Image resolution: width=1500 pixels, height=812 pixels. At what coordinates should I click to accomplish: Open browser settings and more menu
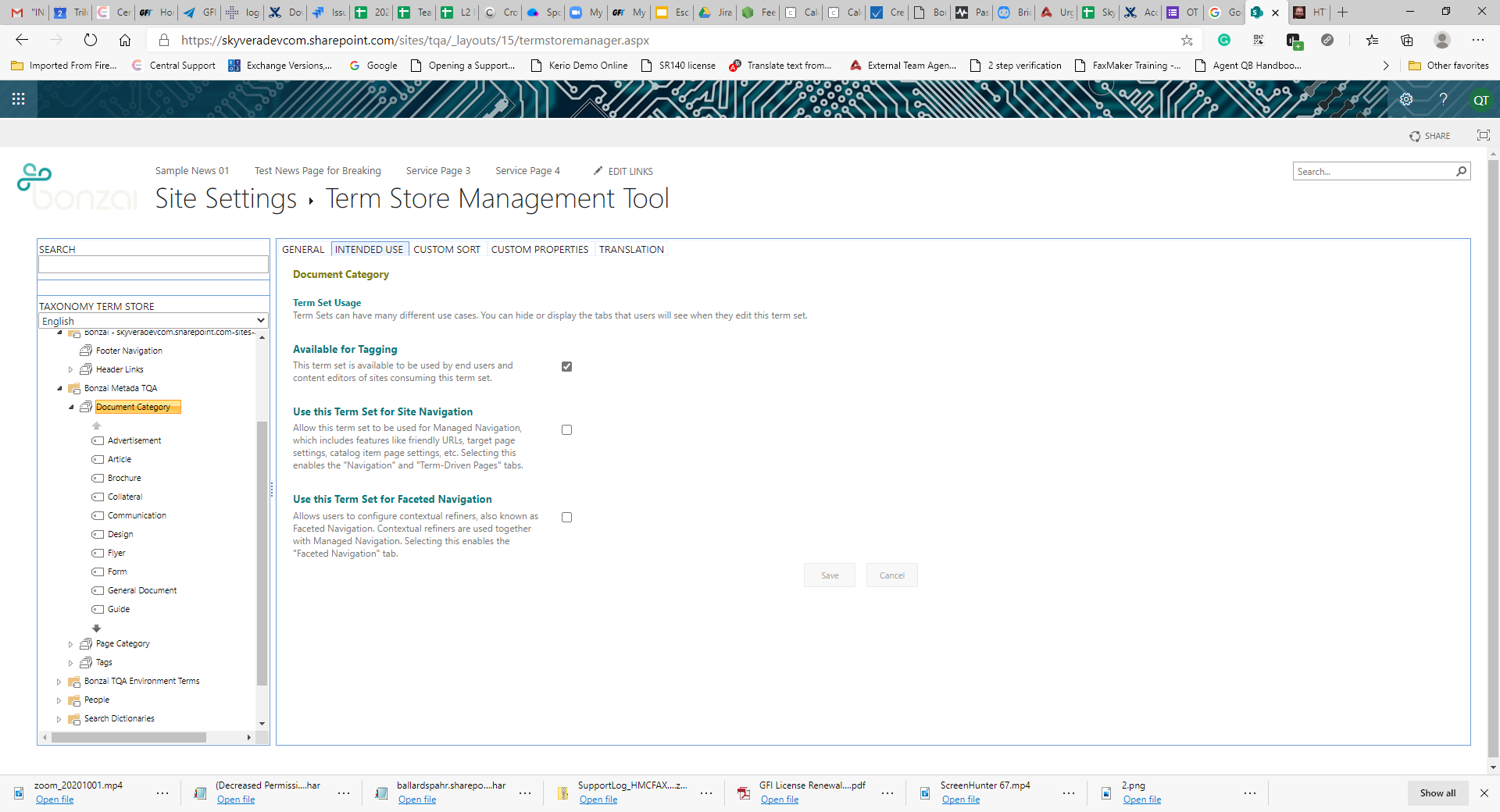[1478, 40]
